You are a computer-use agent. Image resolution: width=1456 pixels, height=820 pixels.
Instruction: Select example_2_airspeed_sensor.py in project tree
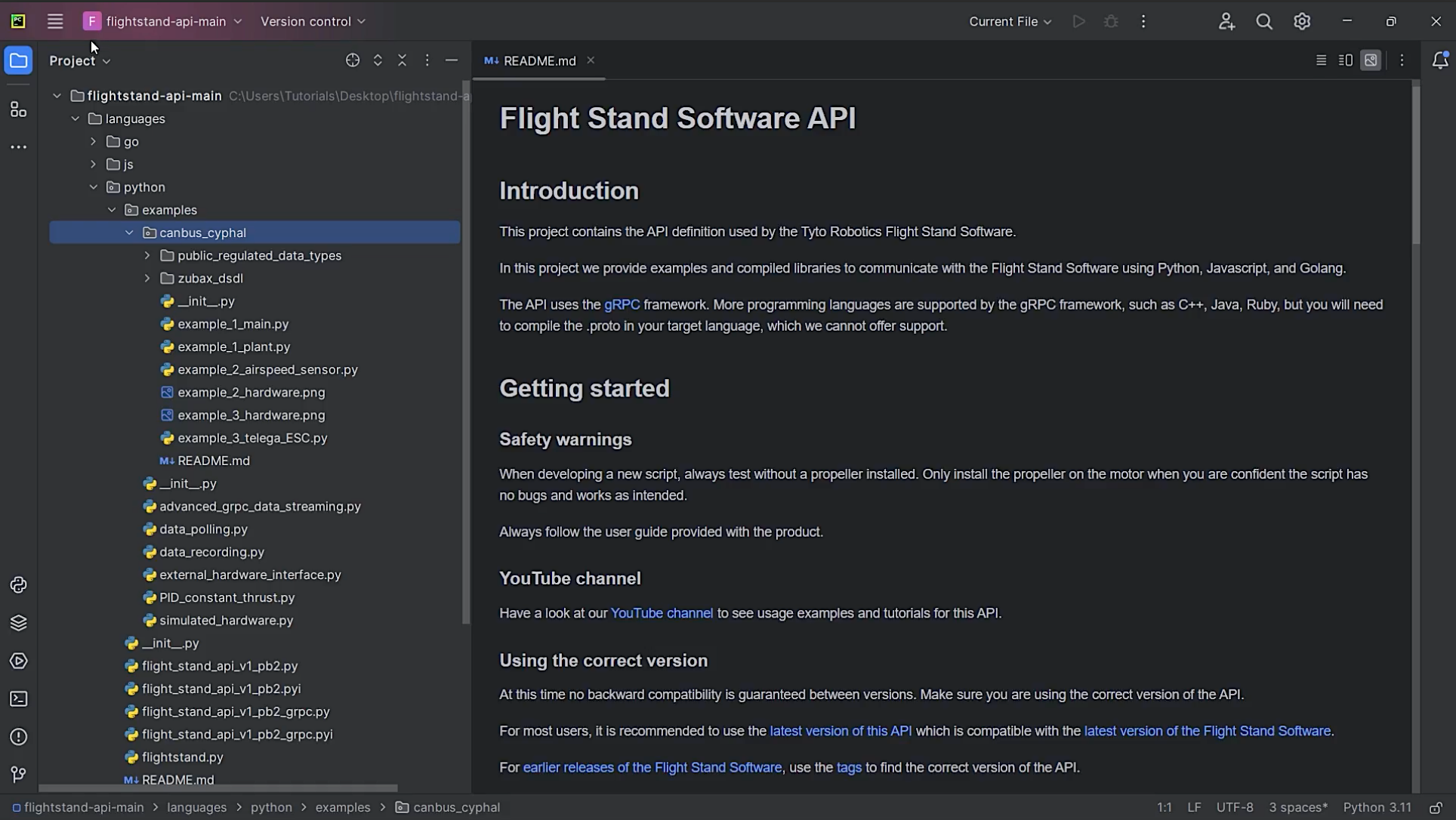[267, 369]
